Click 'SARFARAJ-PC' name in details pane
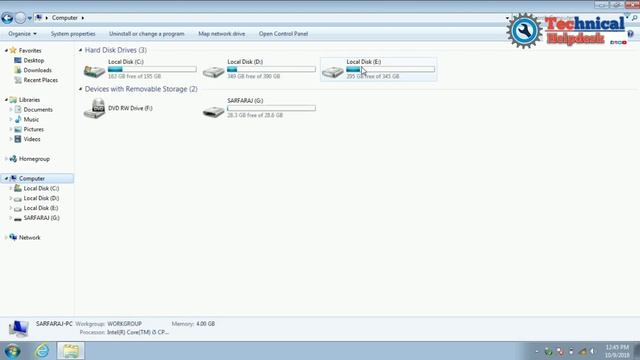640x360 pixels. (54, 324)
